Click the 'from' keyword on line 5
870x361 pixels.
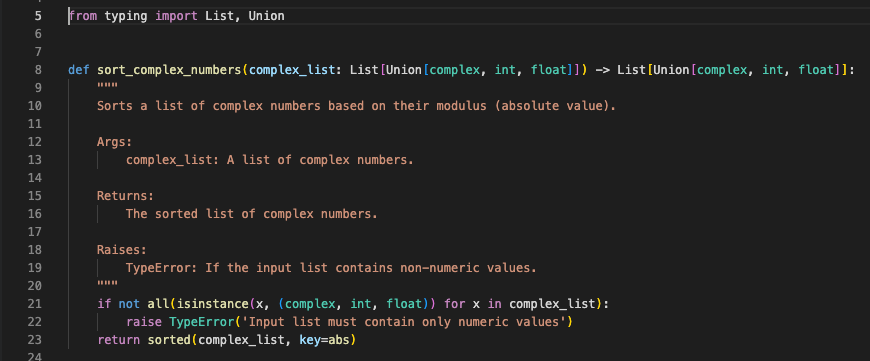(83, 16)
